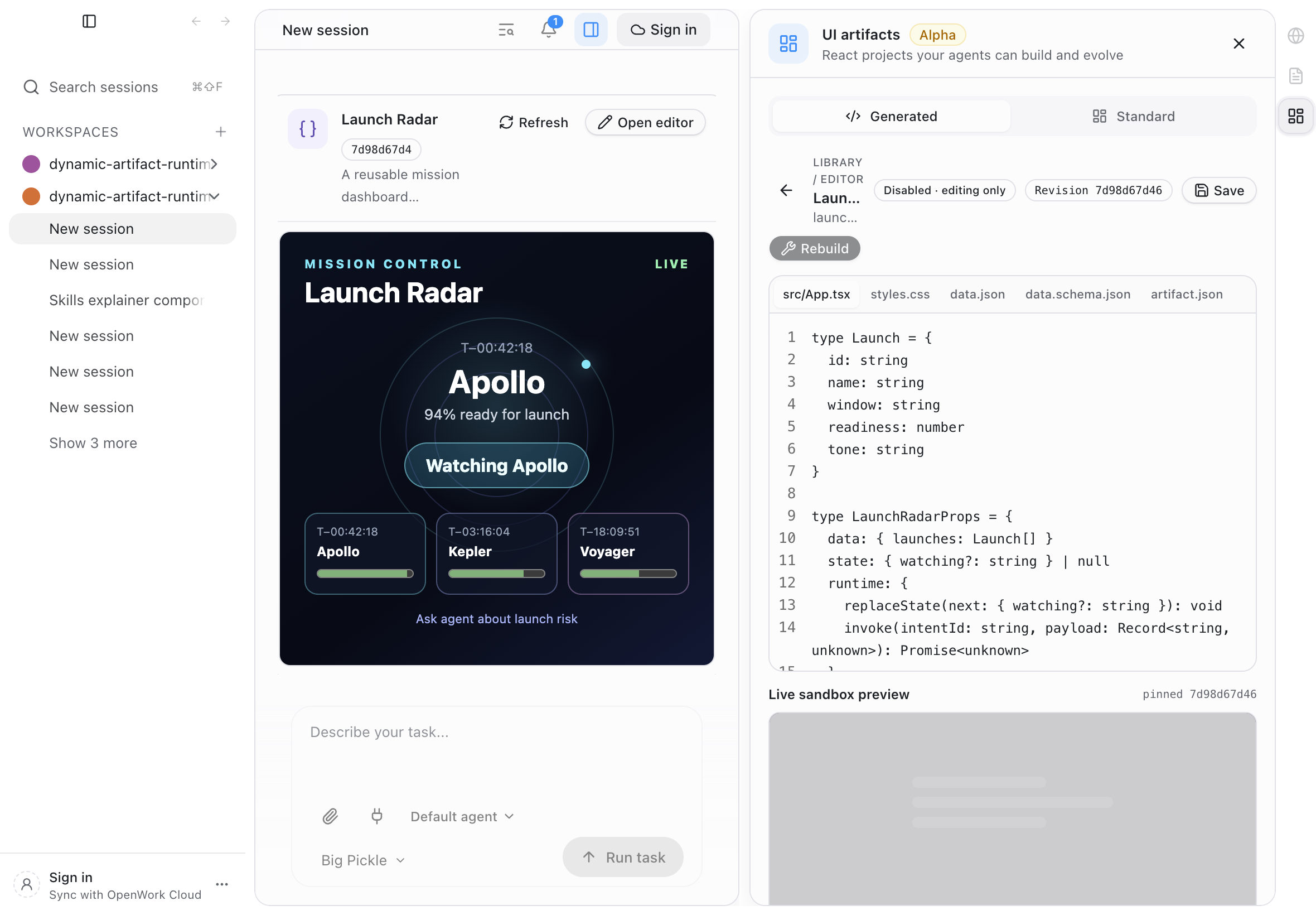Click the Launch Radar braces icon
This screenshot has height=915, width=1316.
(308, 128)
